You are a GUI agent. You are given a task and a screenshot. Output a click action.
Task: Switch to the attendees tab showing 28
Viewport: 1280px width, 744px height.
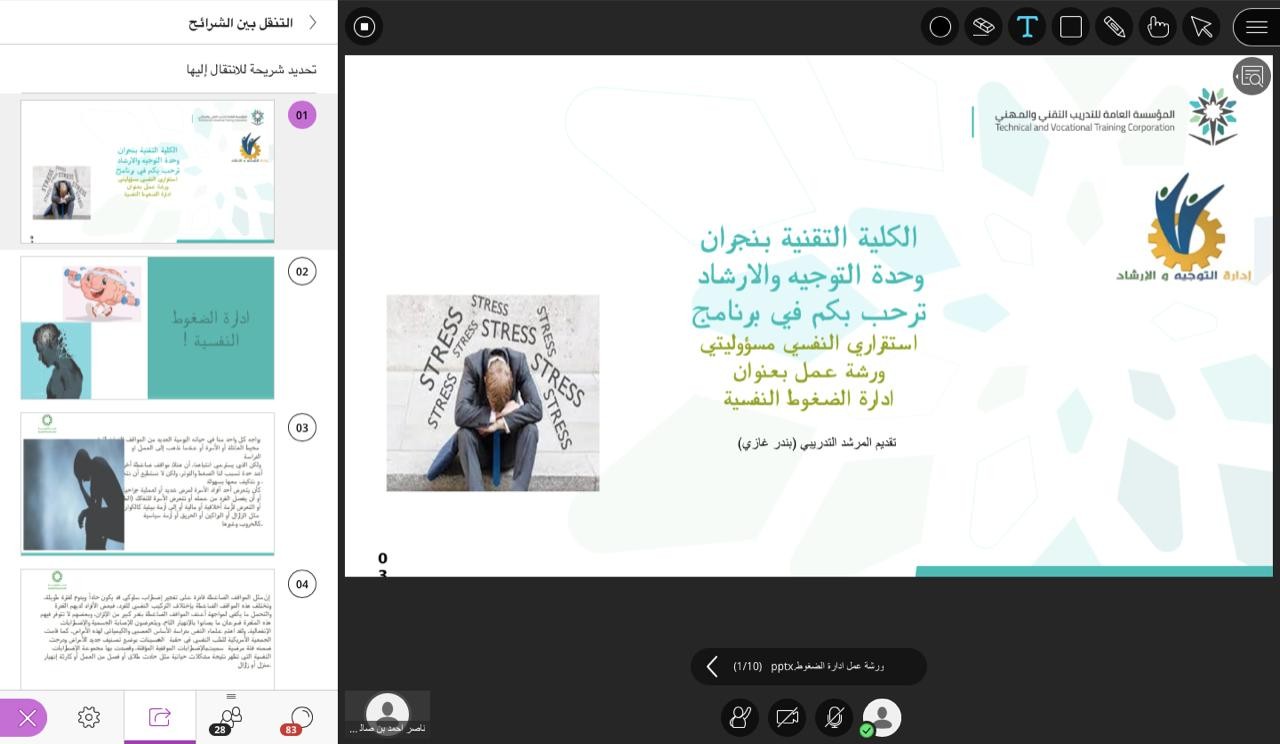point(231,718)
